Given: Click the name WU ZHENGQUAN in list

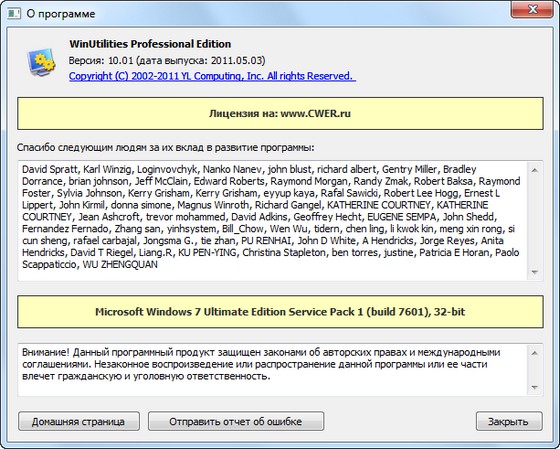Looking at the screenshot, I should pos(120,265).
